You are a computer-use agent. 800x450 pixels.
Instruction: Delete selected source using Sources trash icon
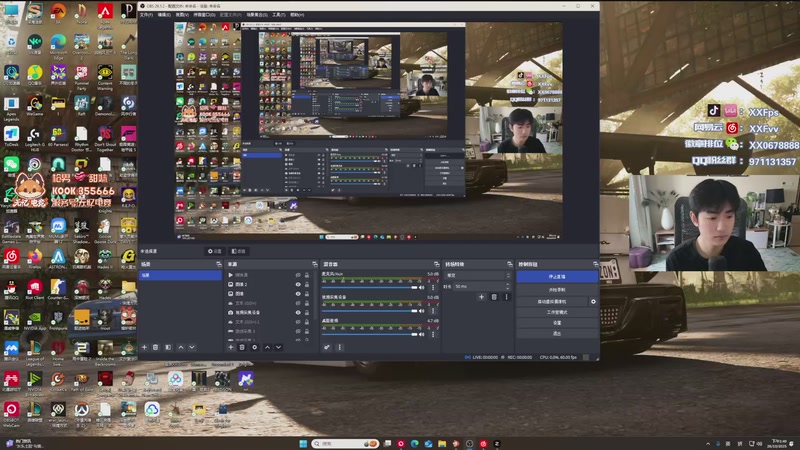click(x=242, y=347)
